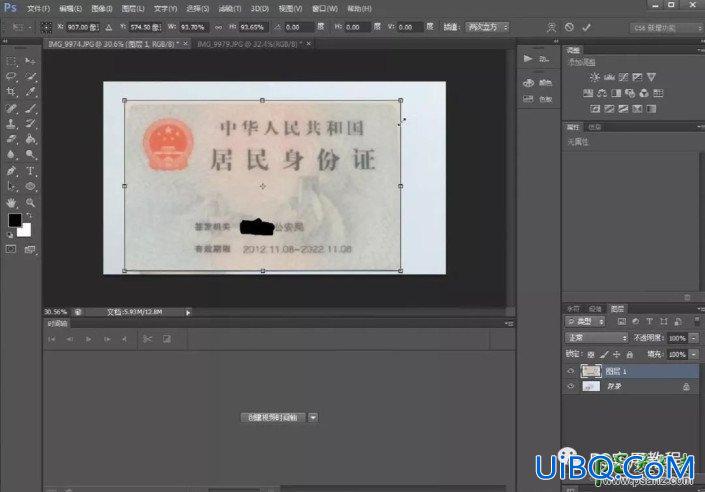Select the Spot Healing Brush tool

point(11,108)
